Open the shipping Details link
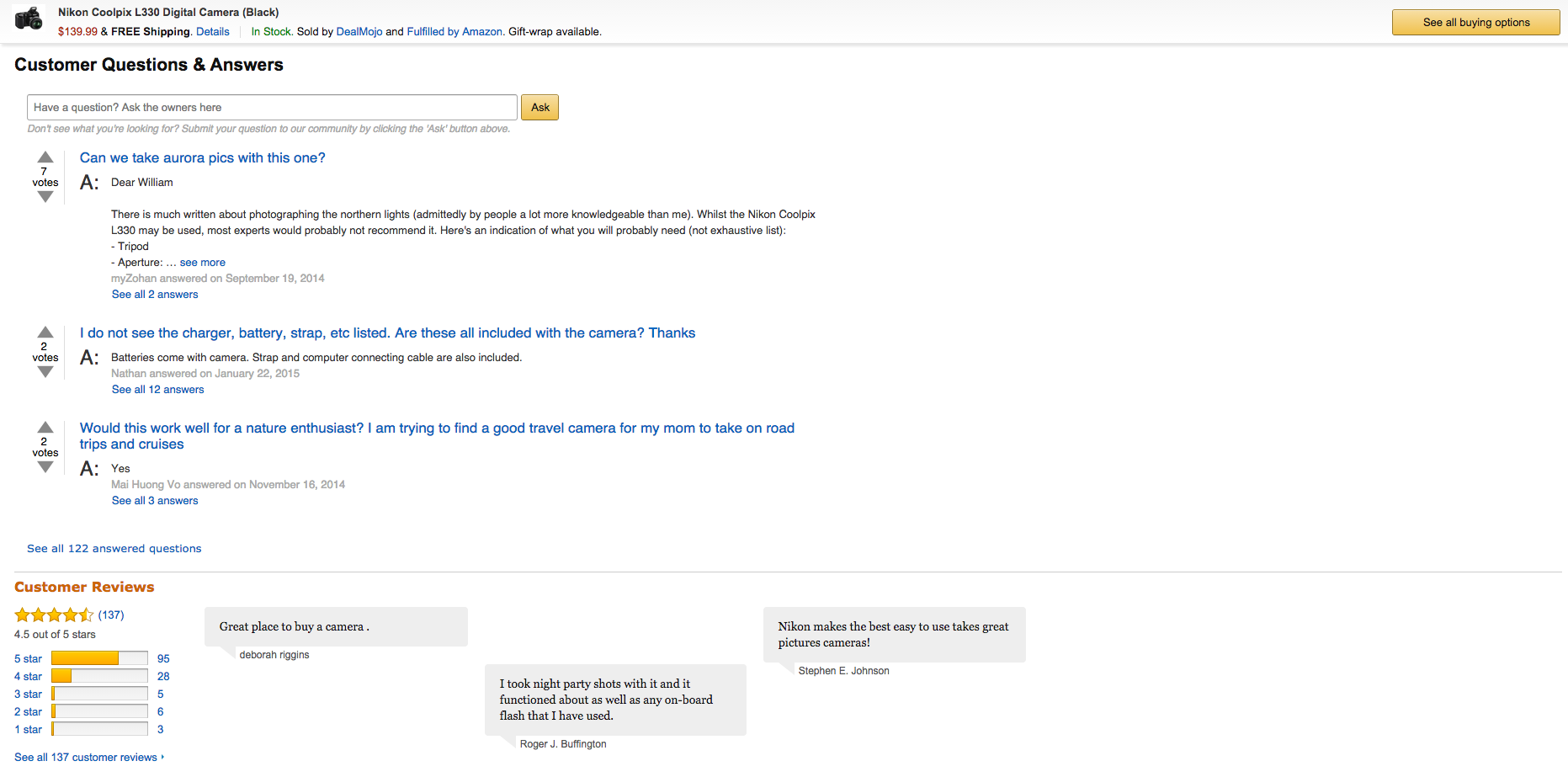 point(212,32)
